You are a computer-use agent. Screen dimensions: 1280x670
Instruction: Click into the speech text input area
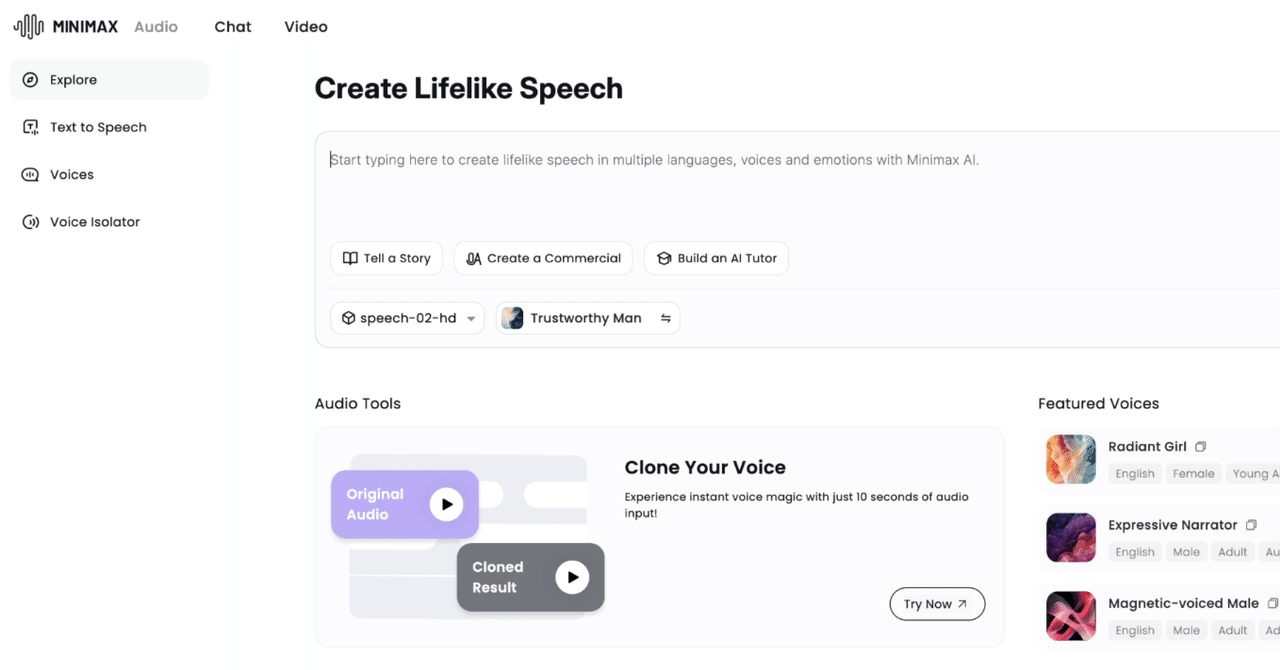point(700,190)
